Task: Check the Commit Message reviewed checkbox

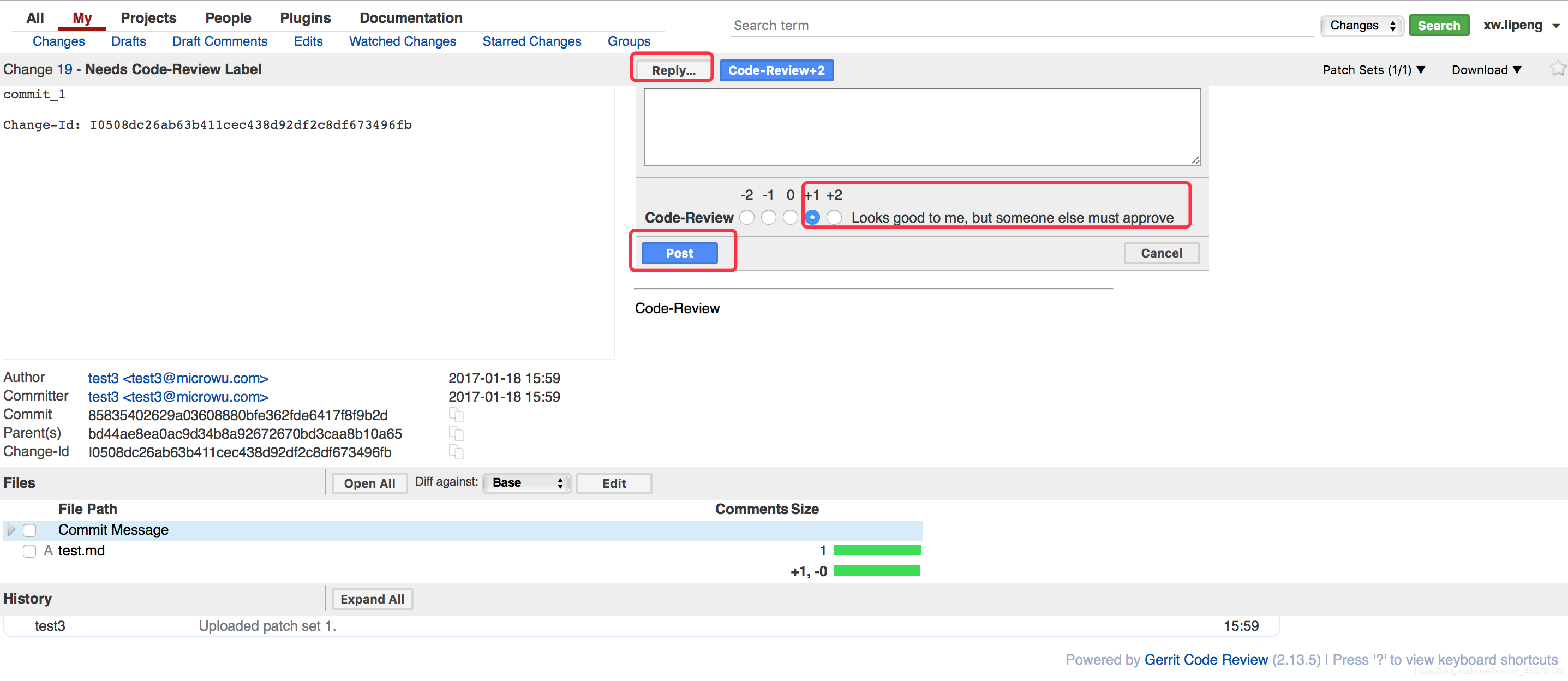Action: click(x=29, y=531)
